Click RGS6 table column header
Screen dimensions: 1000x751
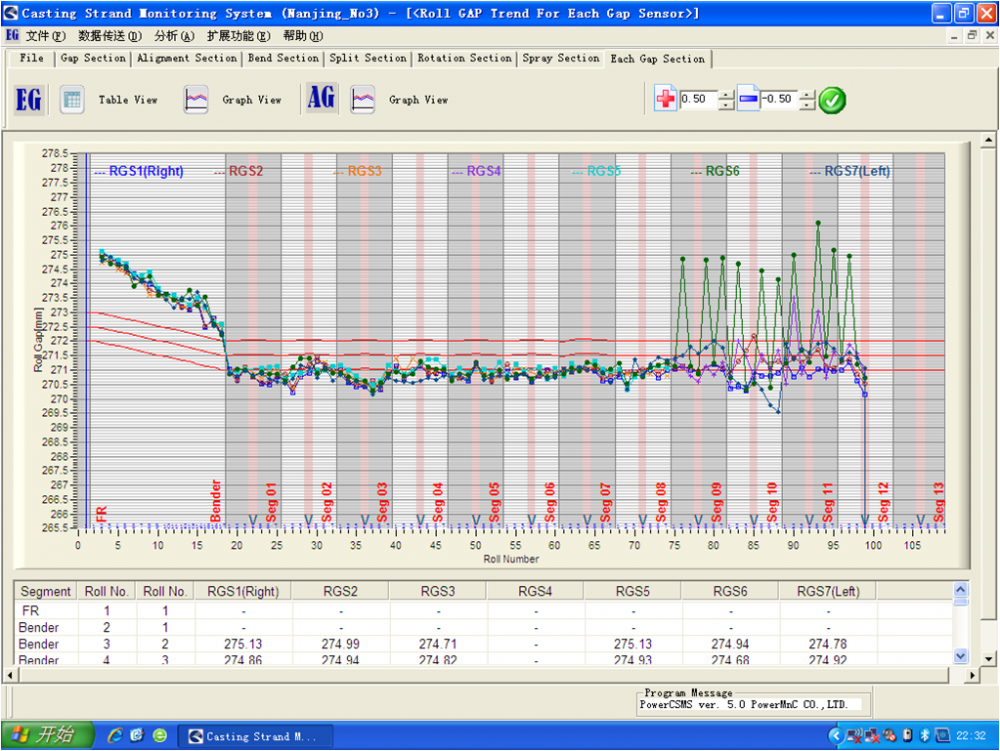[730, 592]
